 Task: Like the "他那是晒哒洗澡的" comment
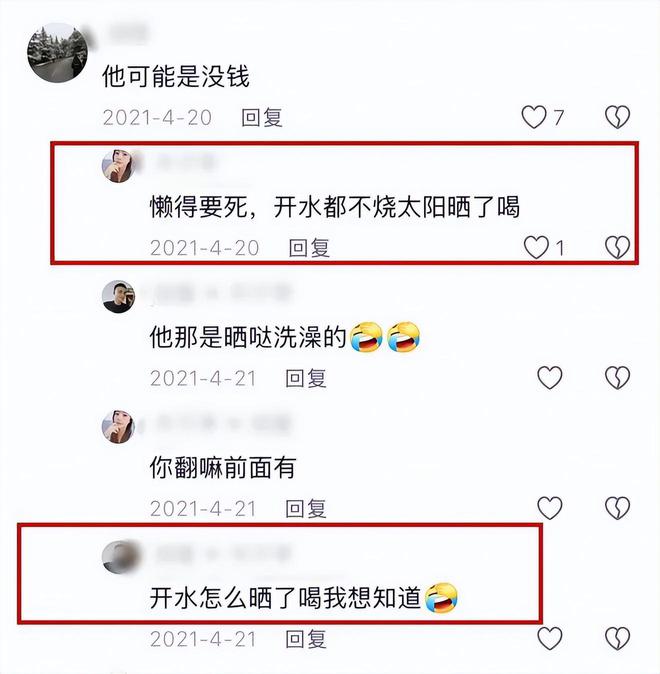[x=550, y=378]
